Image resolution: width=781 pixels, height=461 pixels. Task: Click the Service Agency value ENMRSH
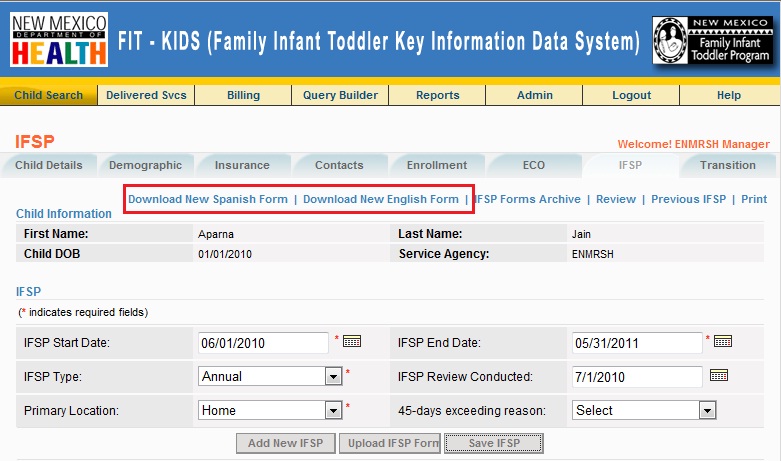tap(592, 254)
